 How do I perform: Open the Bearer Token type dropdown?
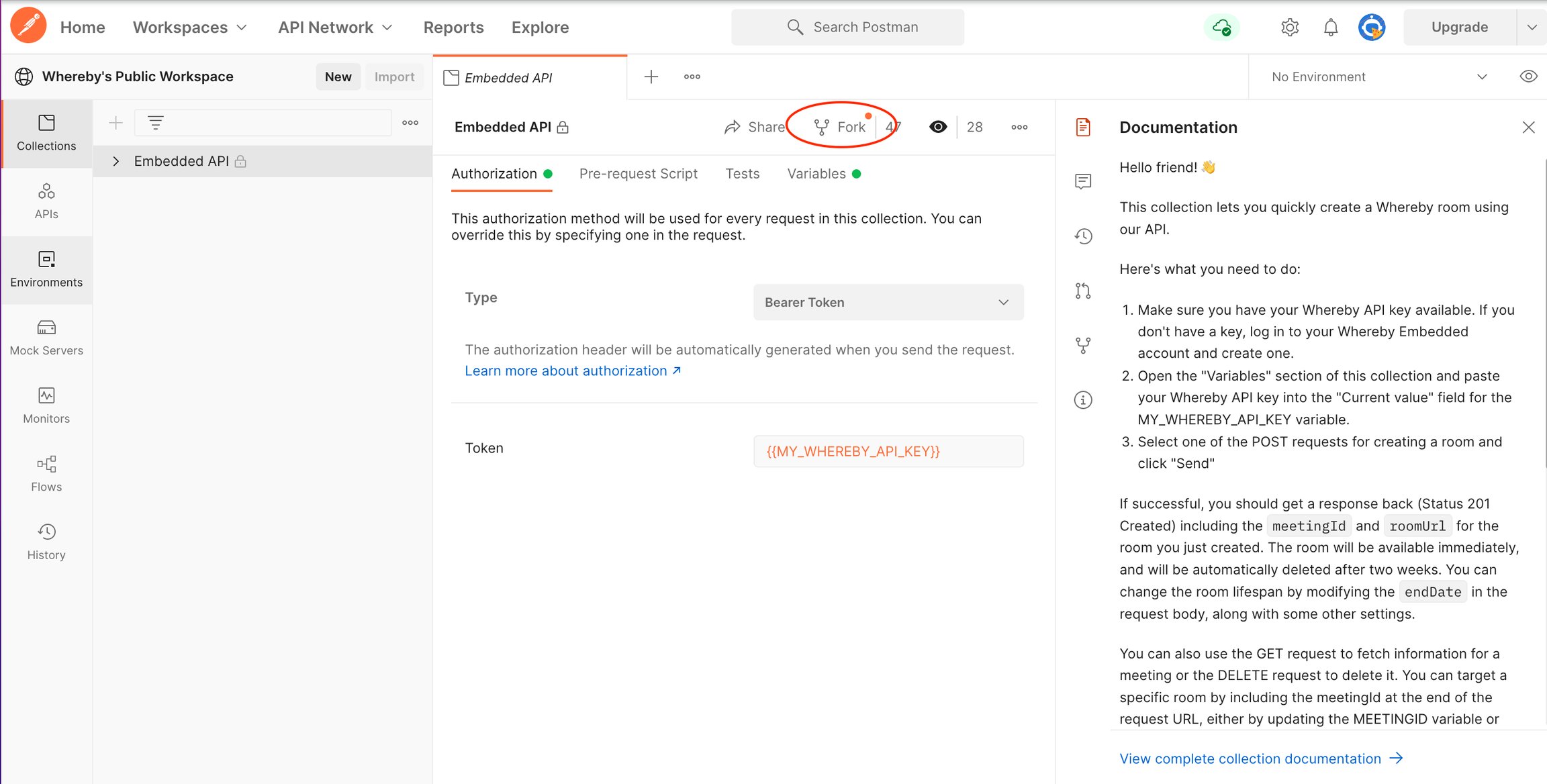(888, 302)
